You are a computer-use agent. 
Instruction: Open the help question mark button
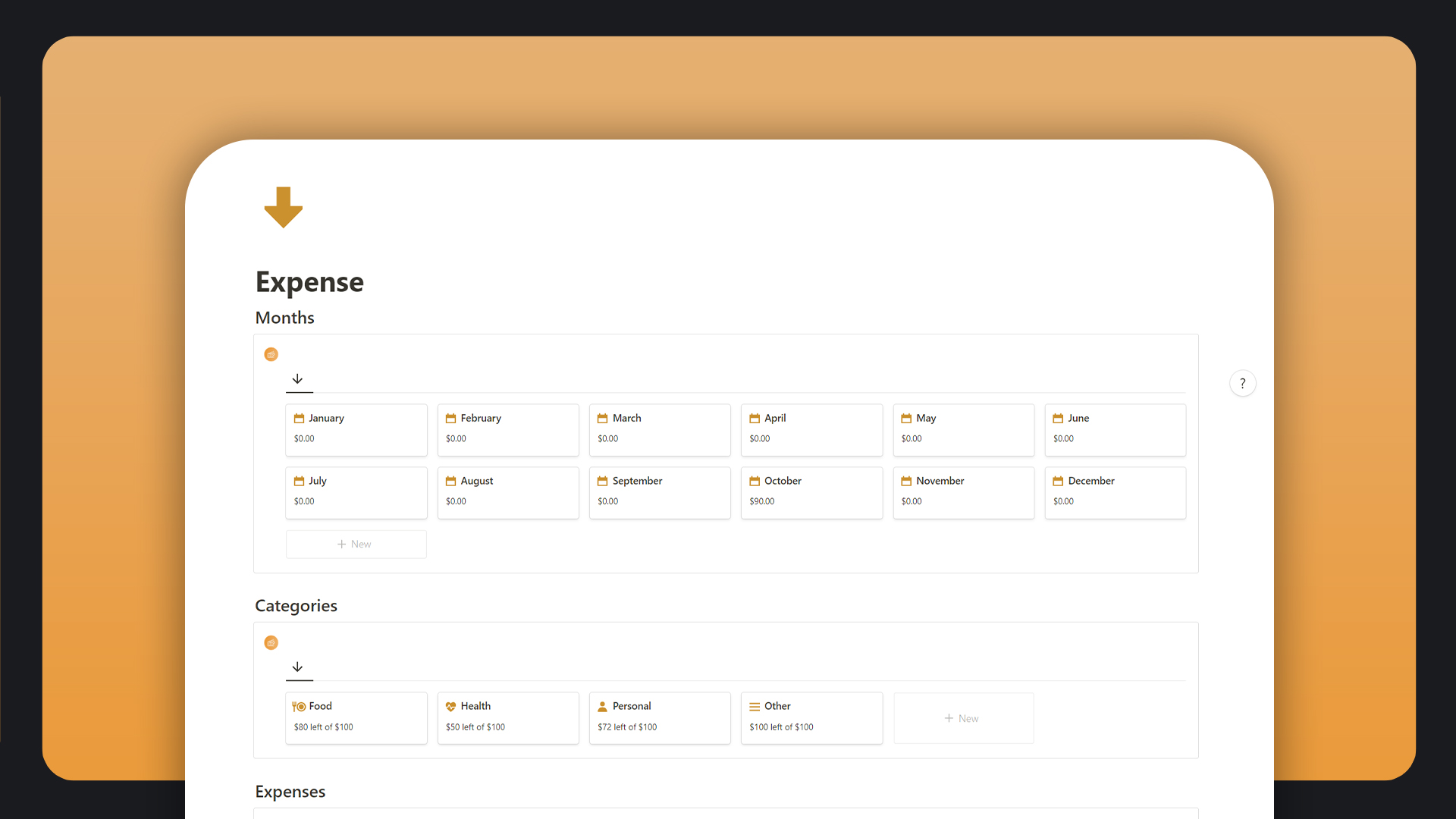click(1242, 384)
